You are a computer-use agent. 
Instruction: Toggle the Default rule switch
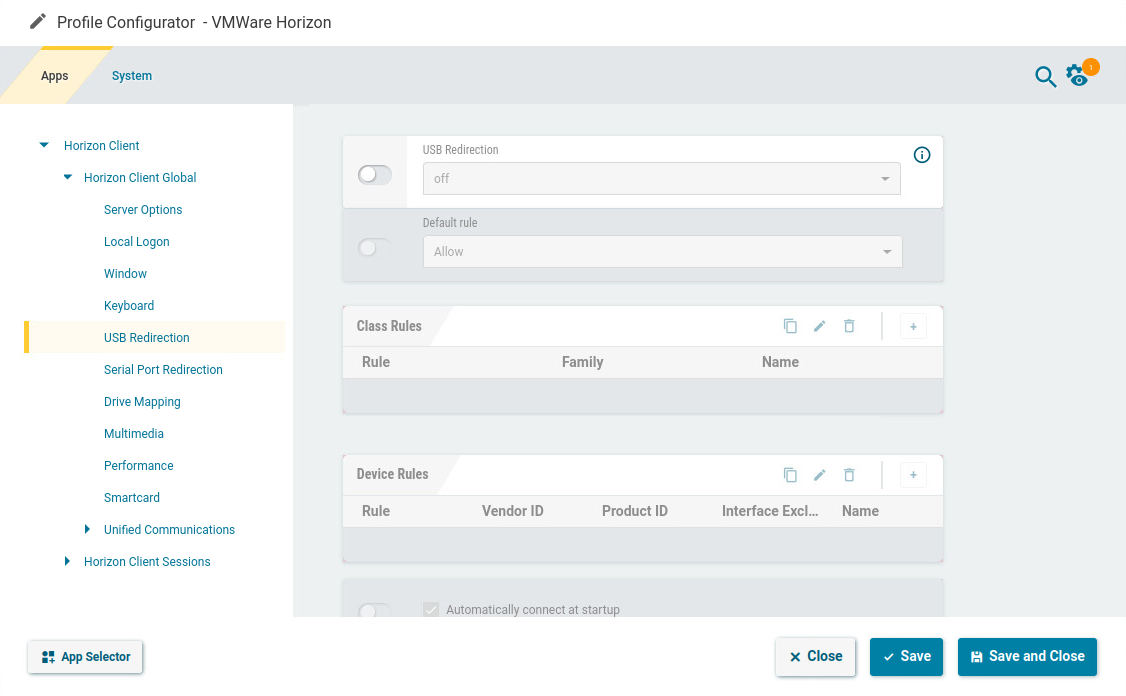click(x=375, y=248)
